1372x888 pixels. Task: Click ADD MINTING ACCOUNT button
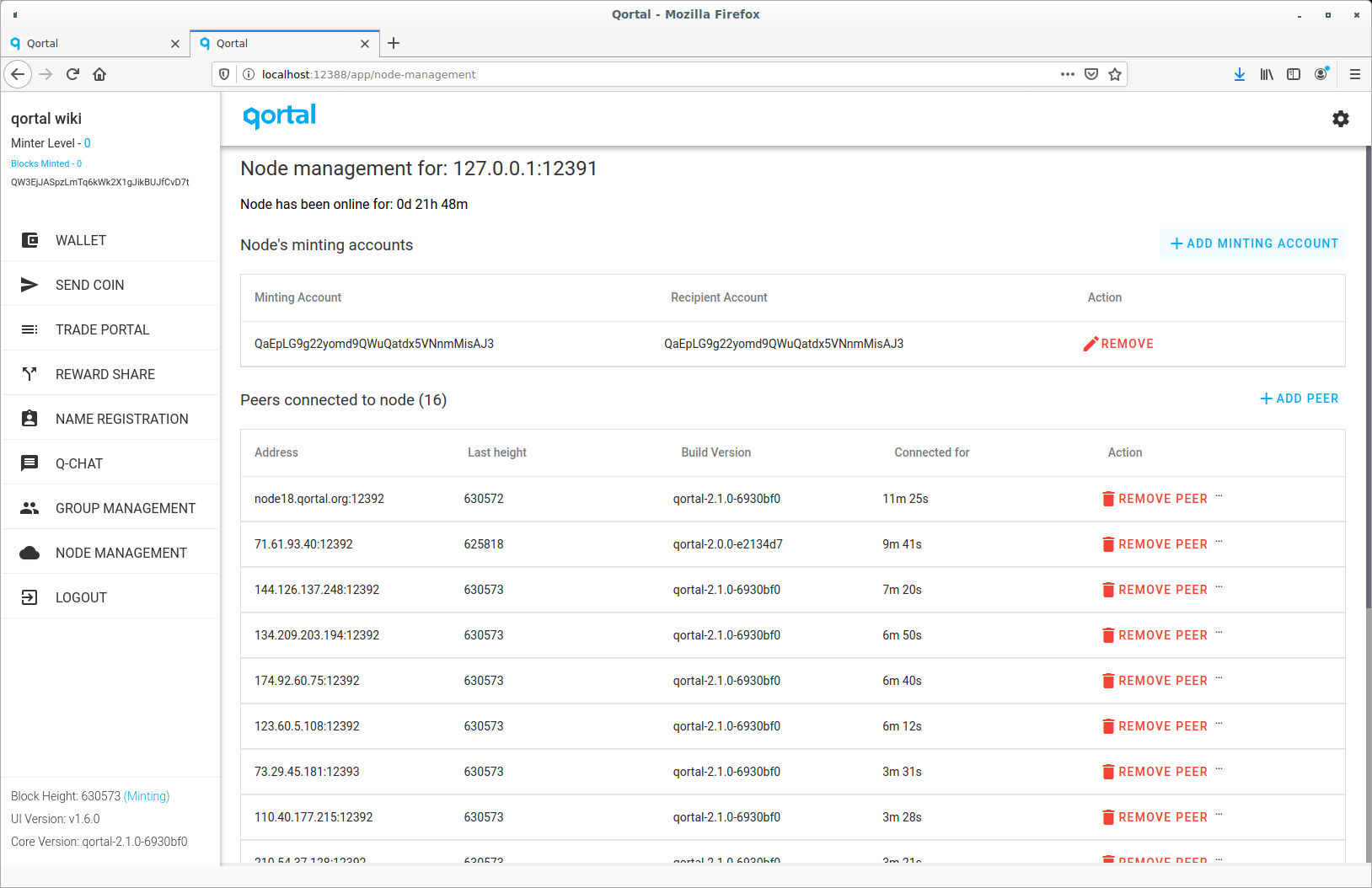click(x=1253, y=243)
